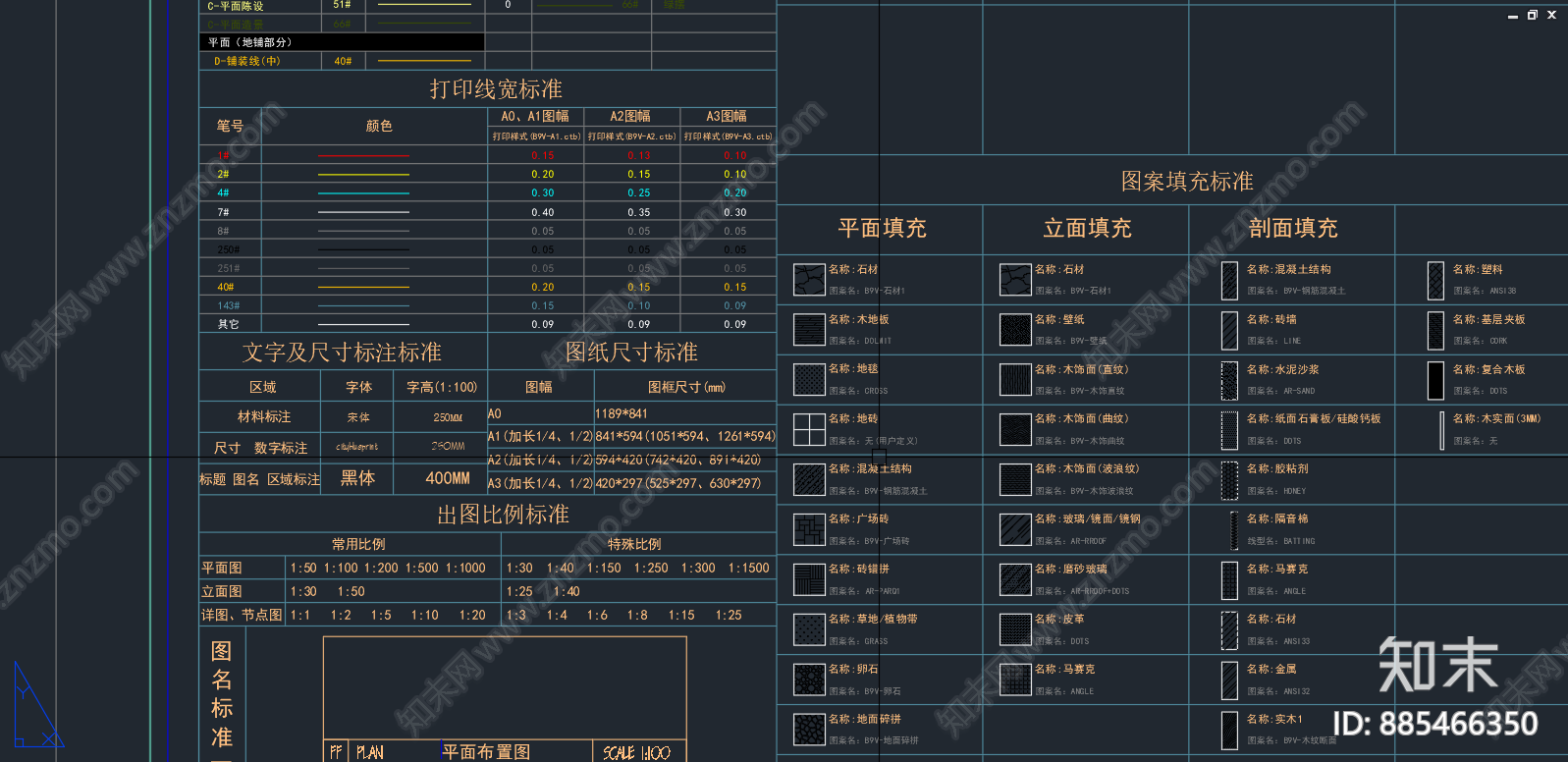
Task: Click the 卵石 pebble hatch swatch
Action: 809,680
